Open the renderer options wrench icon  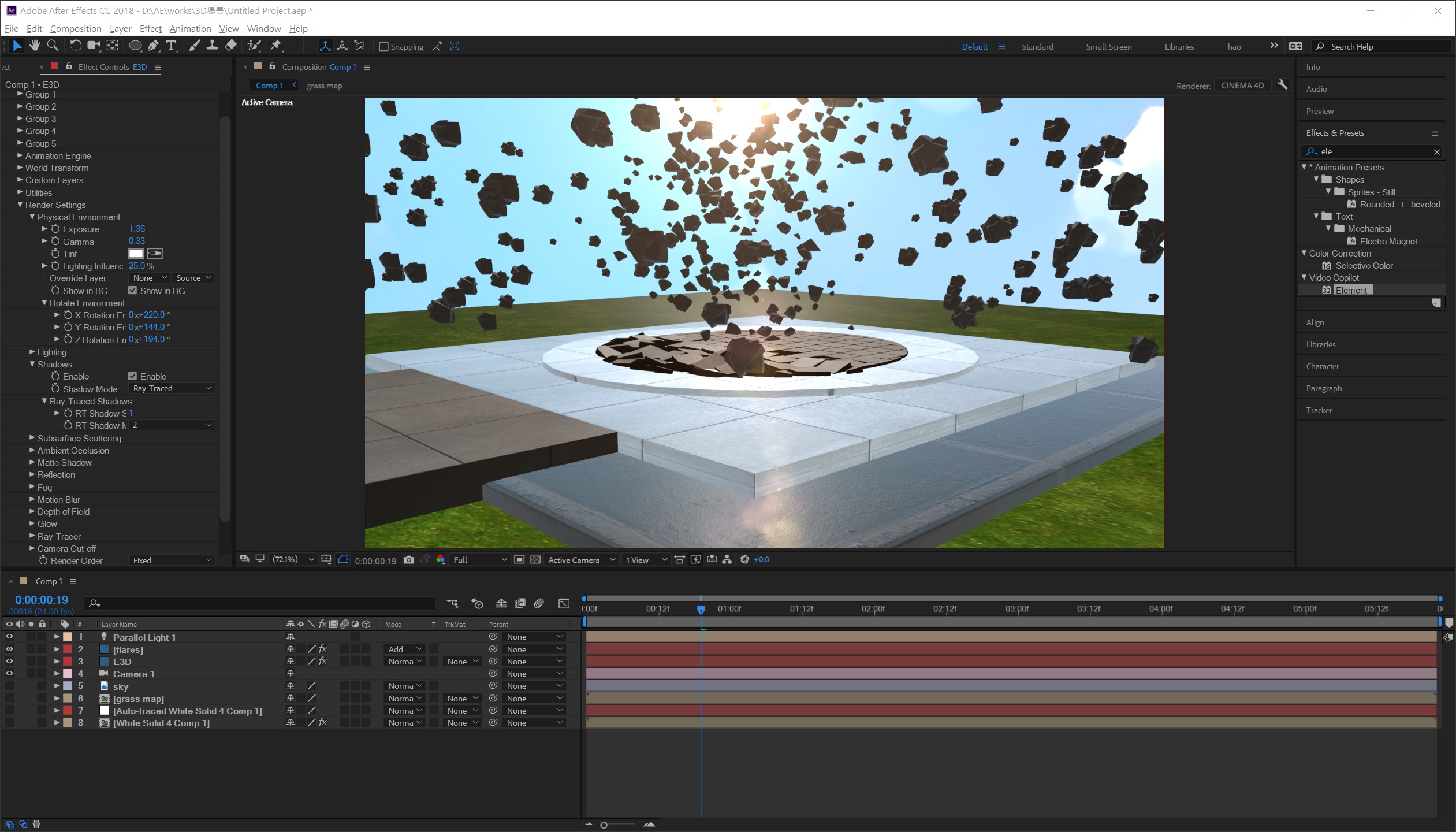tap(1282, 85)
